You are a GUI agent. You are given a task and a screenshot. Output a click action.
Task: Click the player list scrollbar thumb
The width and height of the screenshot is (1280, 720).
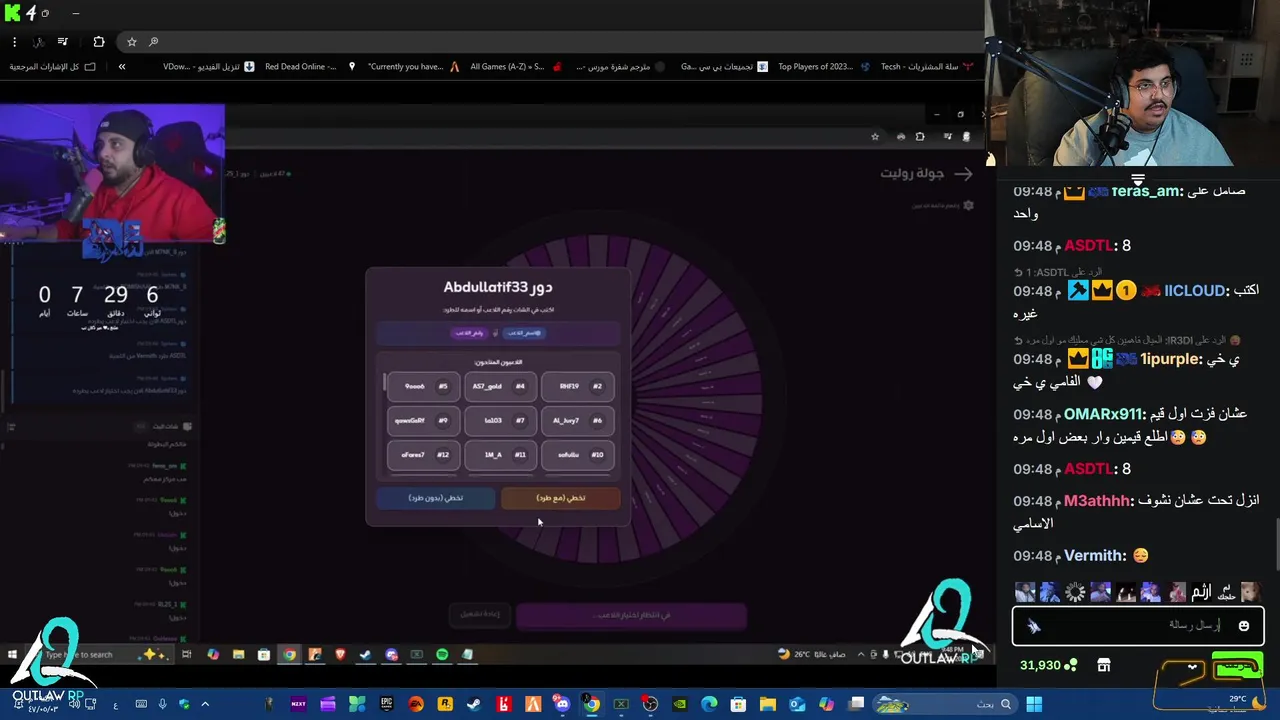384,382
